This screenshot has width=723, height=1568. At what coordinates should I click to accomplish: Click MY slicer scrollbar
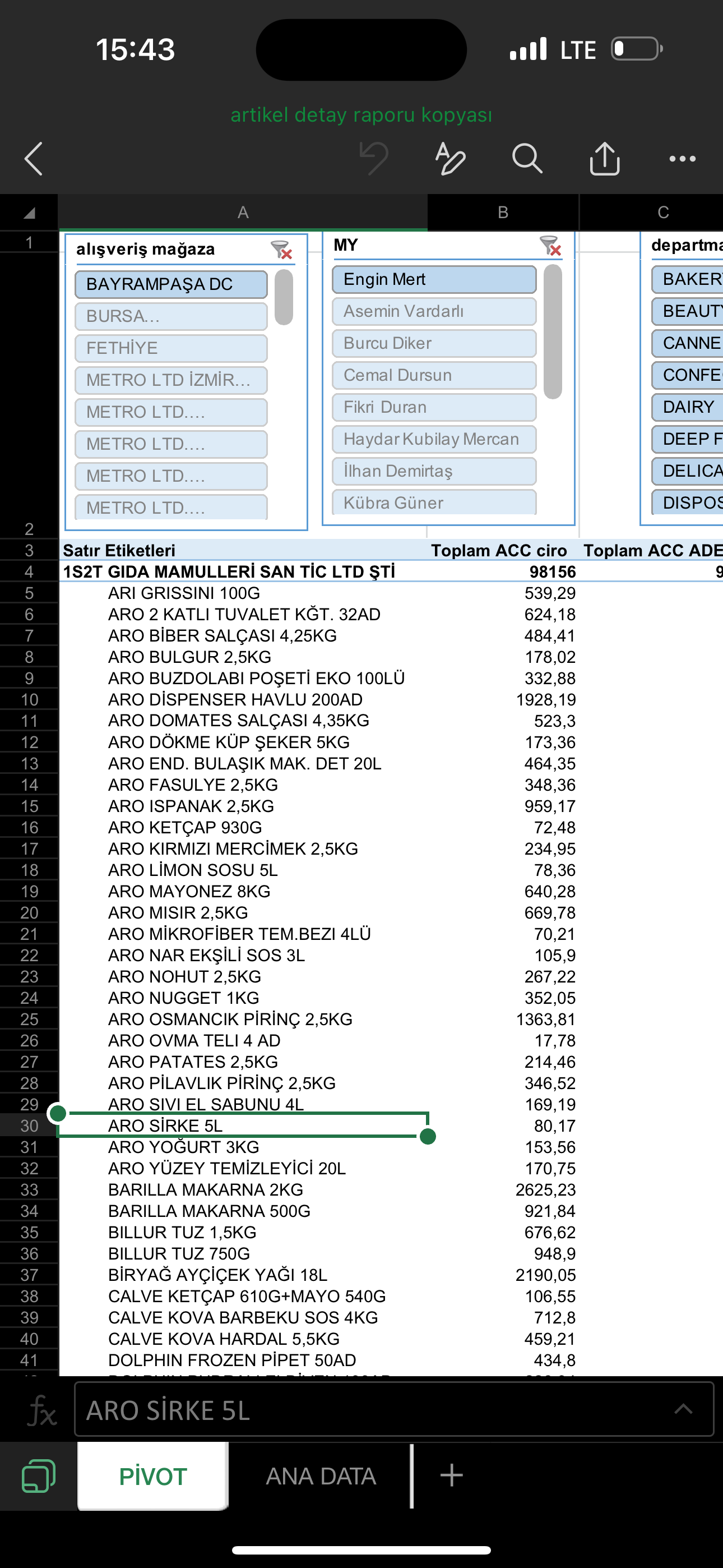pyautogui.click(x=553, y=333)
